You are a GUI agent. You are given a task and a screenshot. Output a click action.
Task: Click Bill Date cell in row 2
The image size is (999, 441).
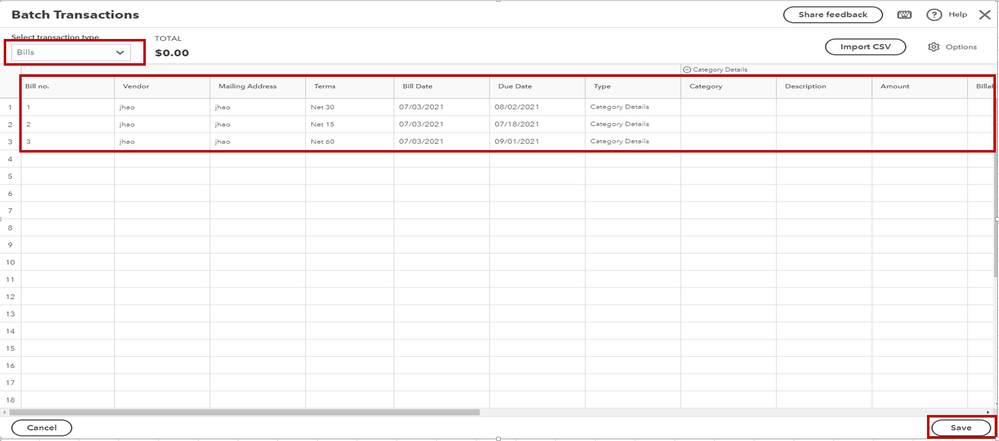[x=442, y=124]
